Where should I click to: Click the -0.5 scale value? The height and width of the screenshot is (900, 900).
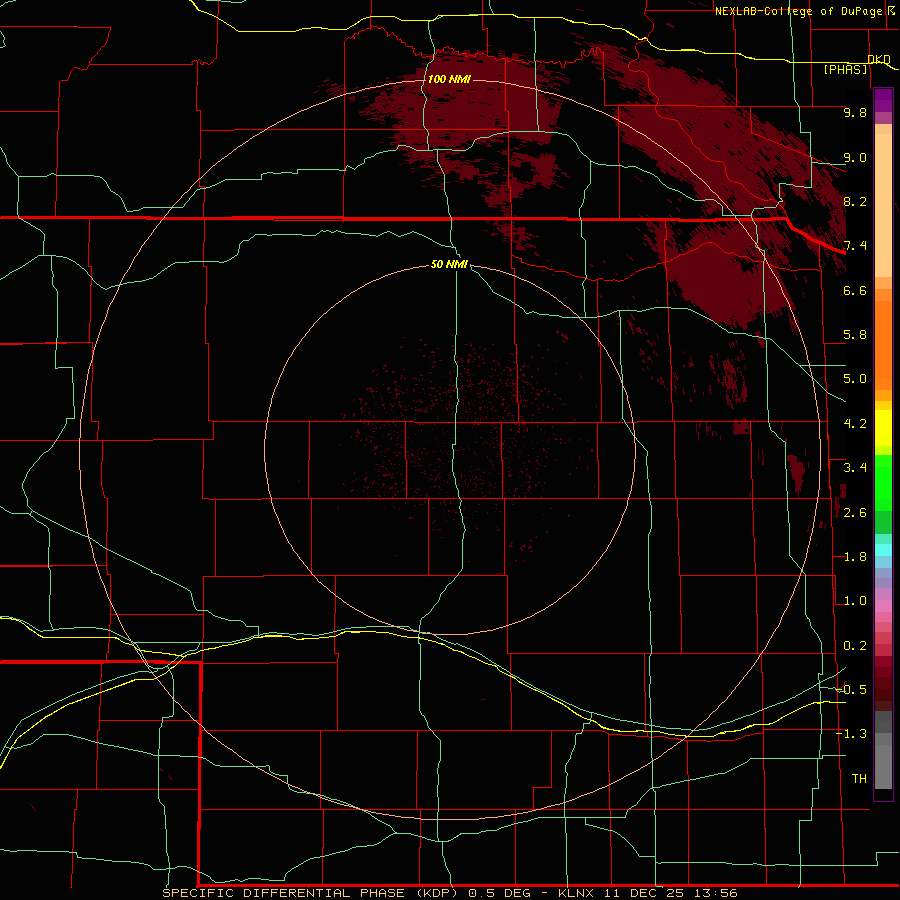(852, 690)
